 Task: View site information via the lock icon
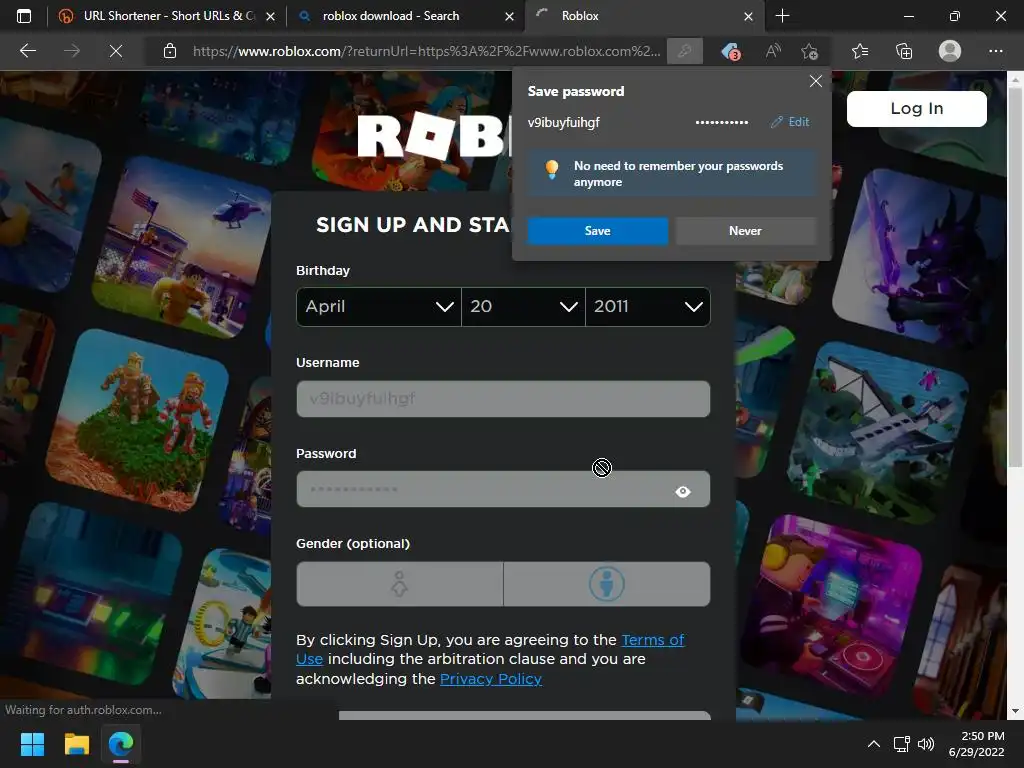tap(170, 51)
